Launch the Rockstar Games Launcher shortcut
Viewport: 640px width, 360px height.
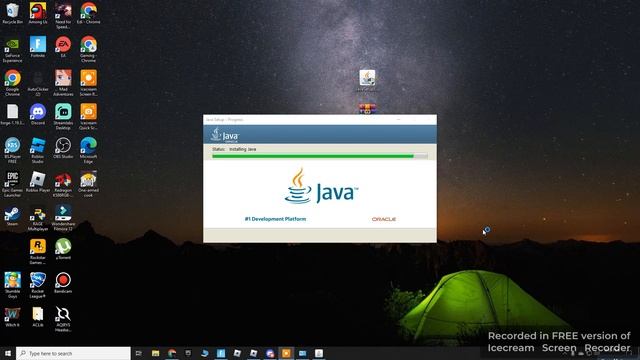tap(38, 251)
